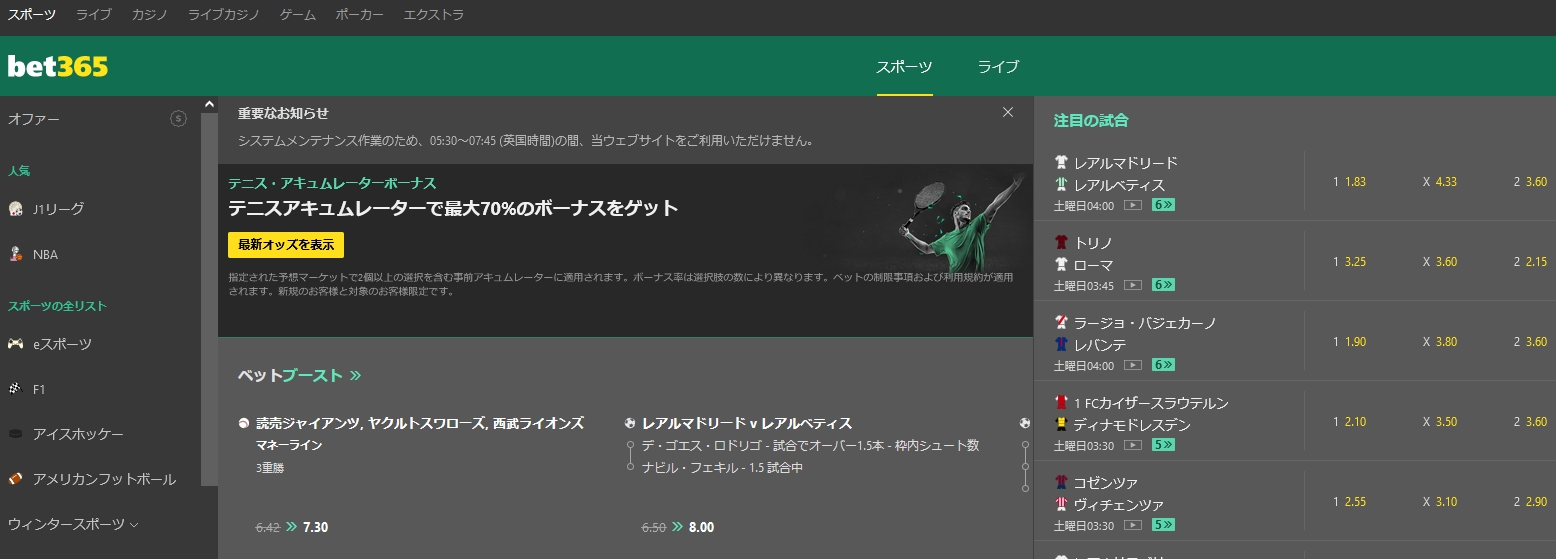The image size is (1556, 559).
Task: Select boosted odds 7.30 for 3重勝
Action: [315, 526]
